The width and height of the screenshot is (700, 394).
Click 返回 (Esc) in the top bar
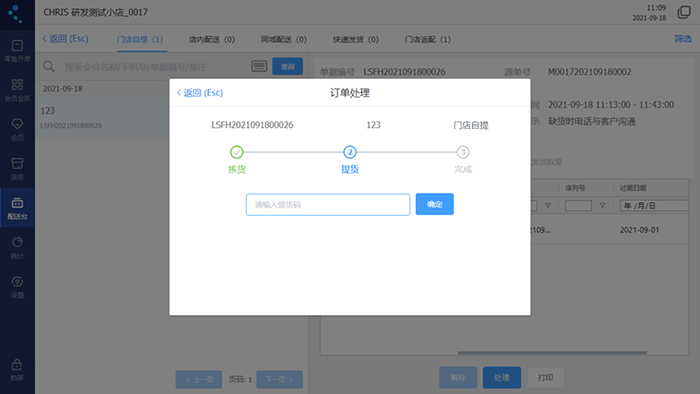(x=65, y=39)
